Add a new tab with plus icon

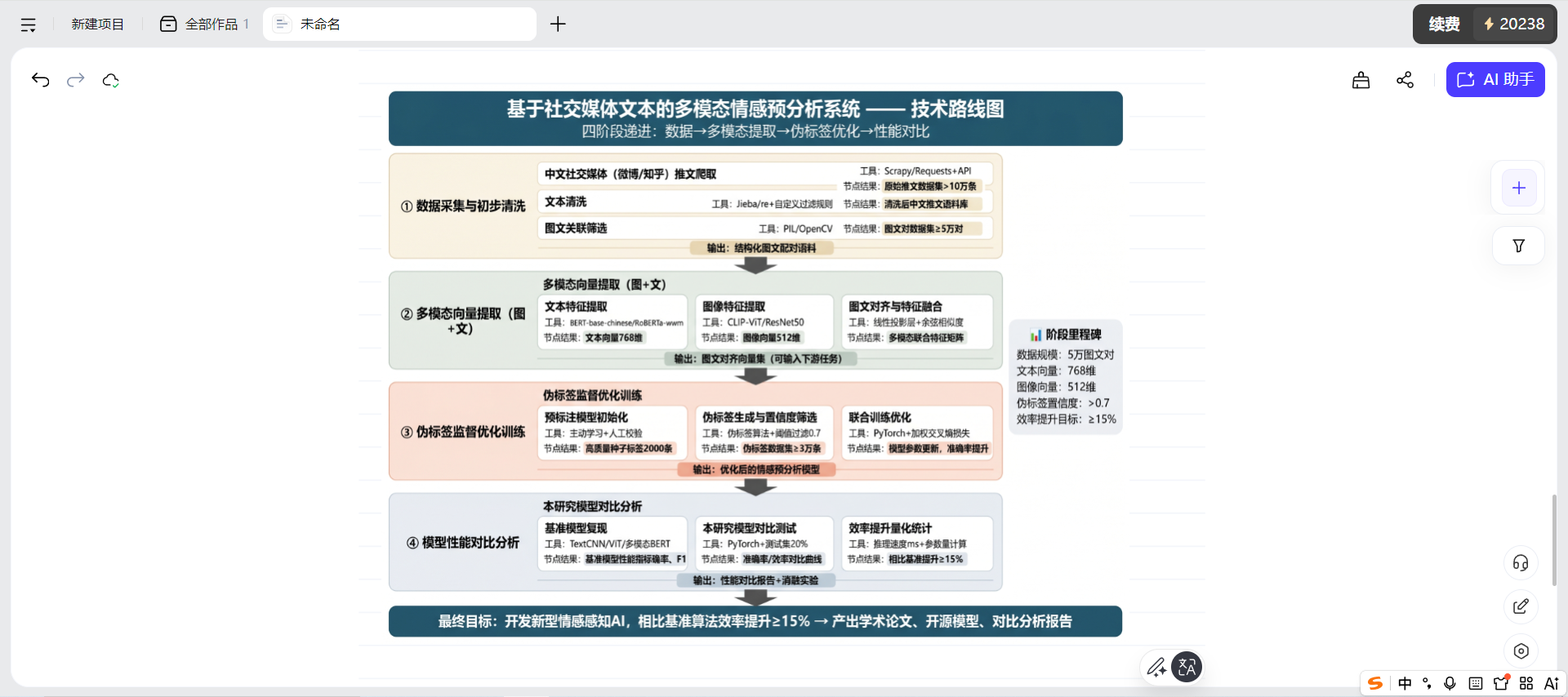(558, 24)
